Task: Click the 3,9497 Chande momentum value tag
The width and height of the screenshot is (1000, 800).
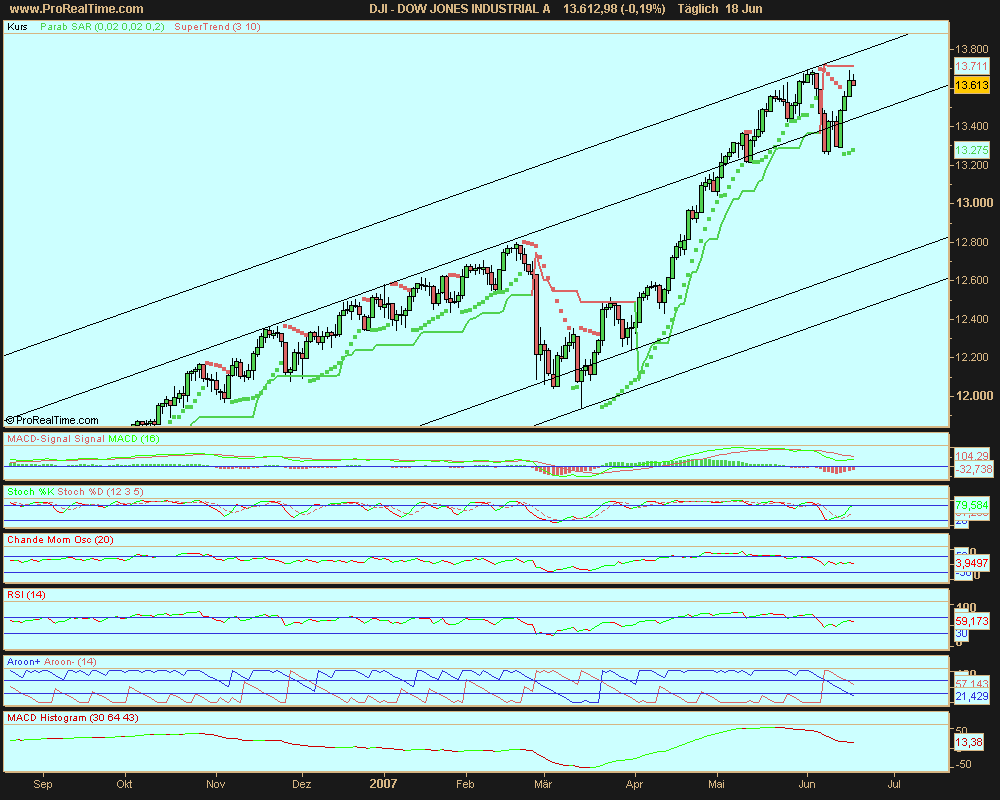Action: pos(972,563)
